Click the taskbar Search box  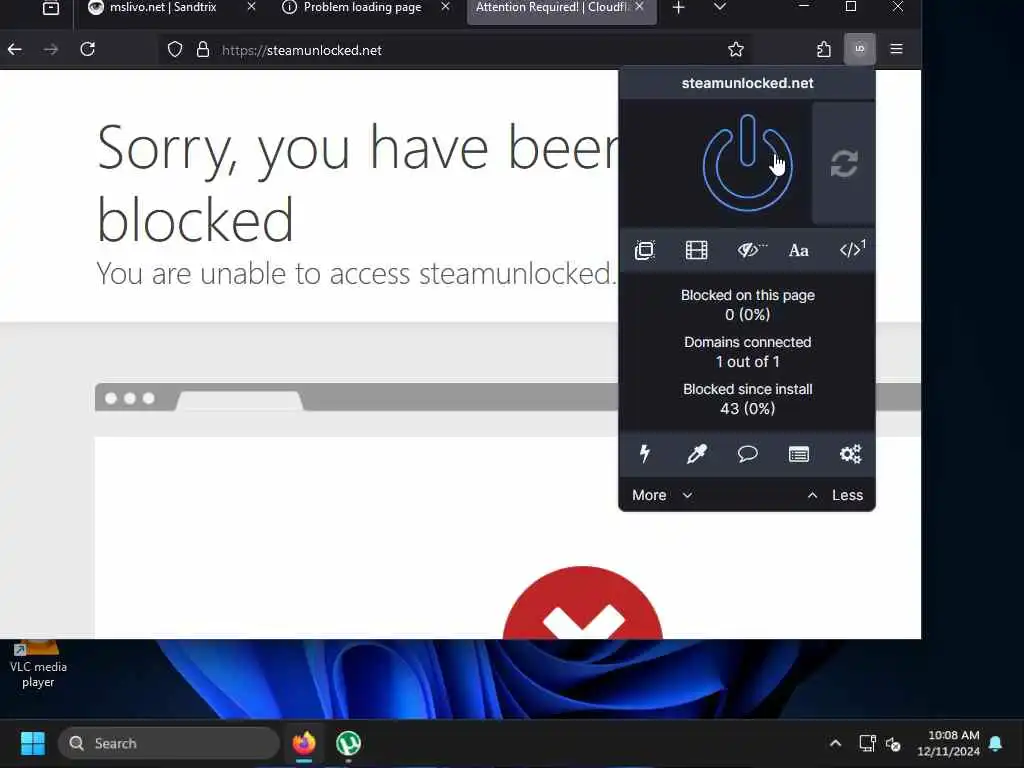pyautogui.click(x=170, y=743)
